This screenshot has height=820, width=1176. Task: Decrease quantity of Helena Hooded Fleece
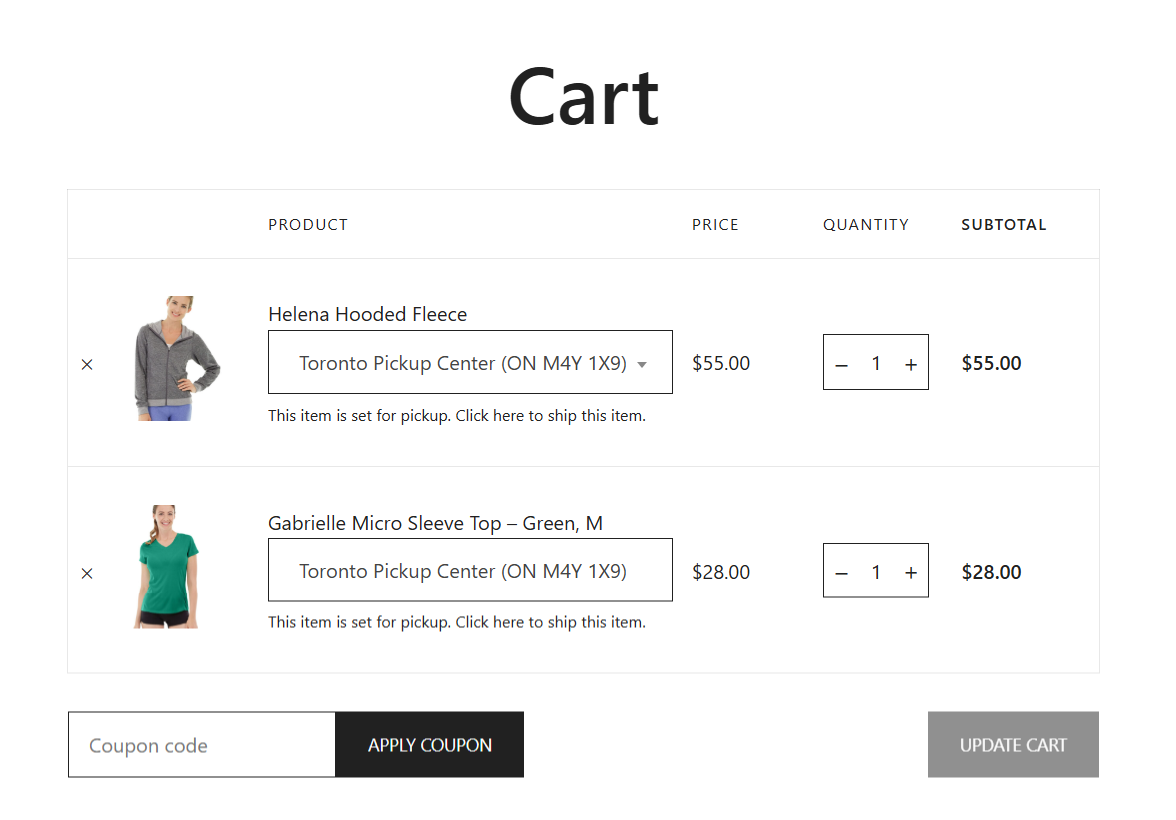point(841,362)
